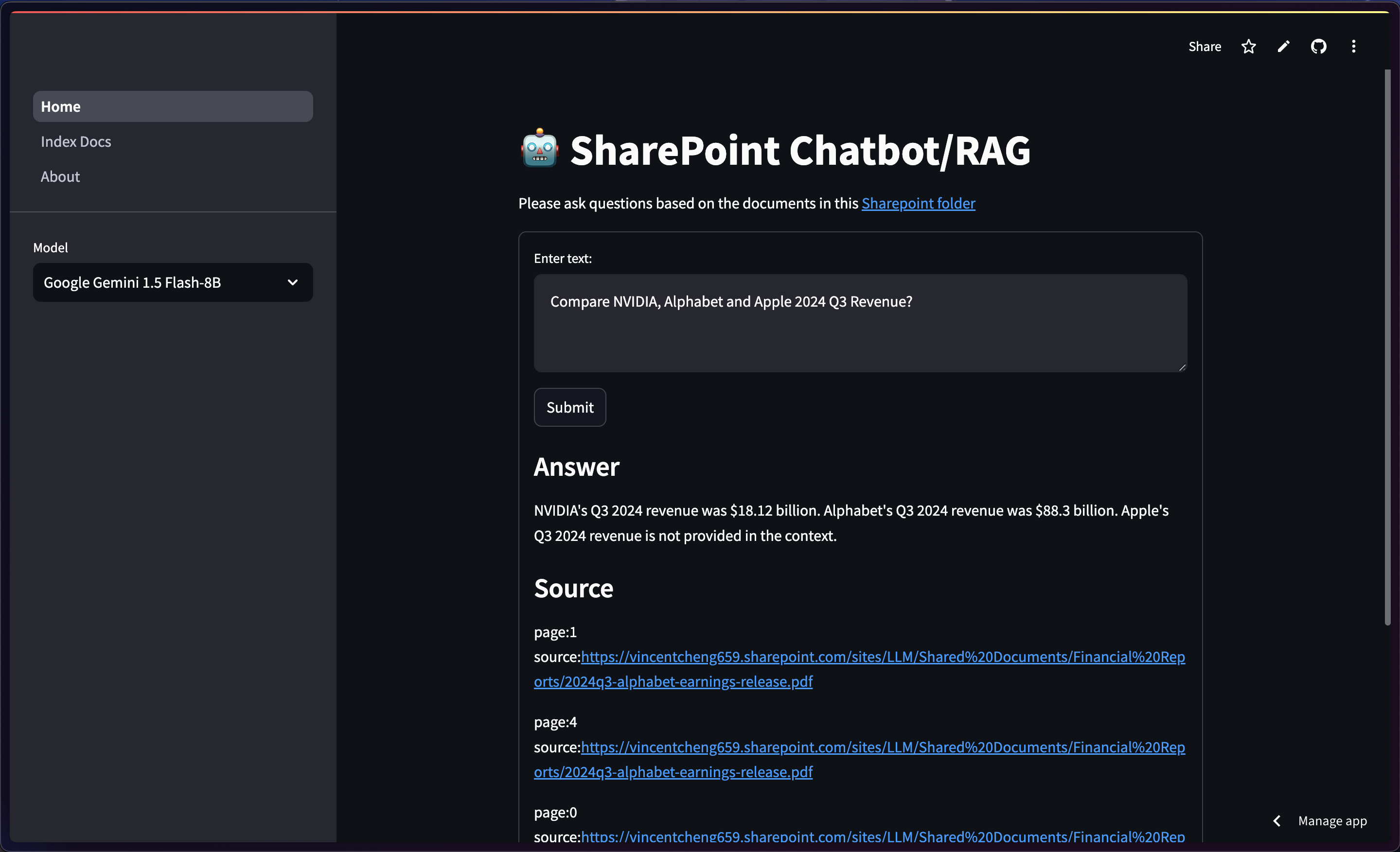Click inside the Enter text area

(860, 323)
